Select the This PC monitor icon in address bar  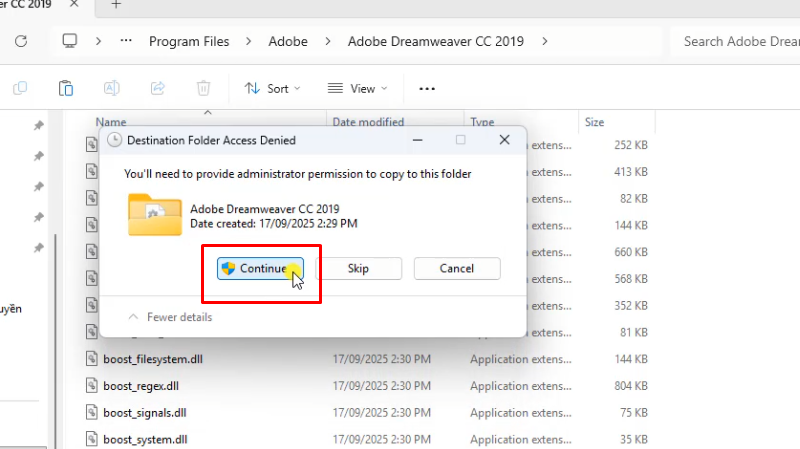(x=69, y=41)
